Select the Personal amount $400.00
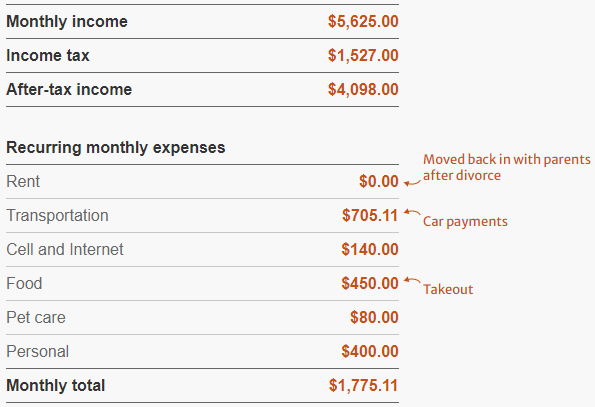This screenshot has width=595, height=407. click(370, 351)
